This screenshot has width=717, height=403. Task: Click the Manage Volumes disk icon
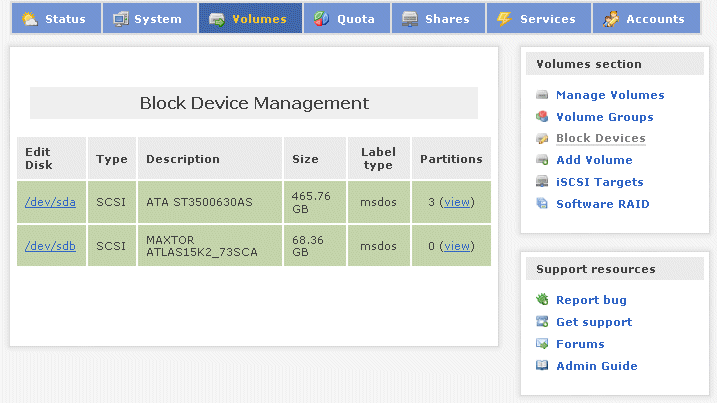coord(542,96)
